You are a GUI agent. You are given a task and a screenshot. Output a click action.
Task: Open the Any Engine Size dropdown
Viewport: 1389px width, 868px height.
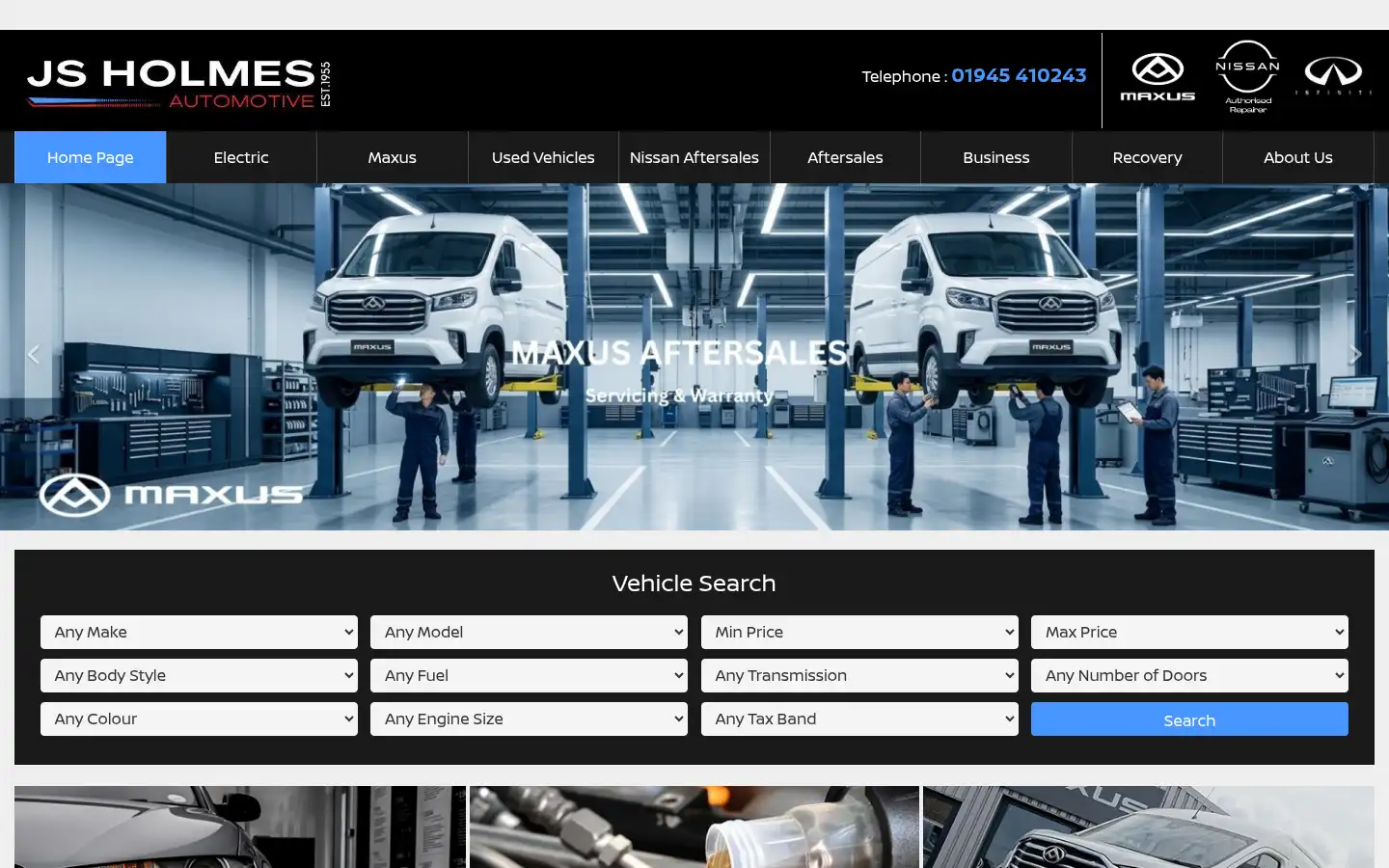tap(529, 719)
